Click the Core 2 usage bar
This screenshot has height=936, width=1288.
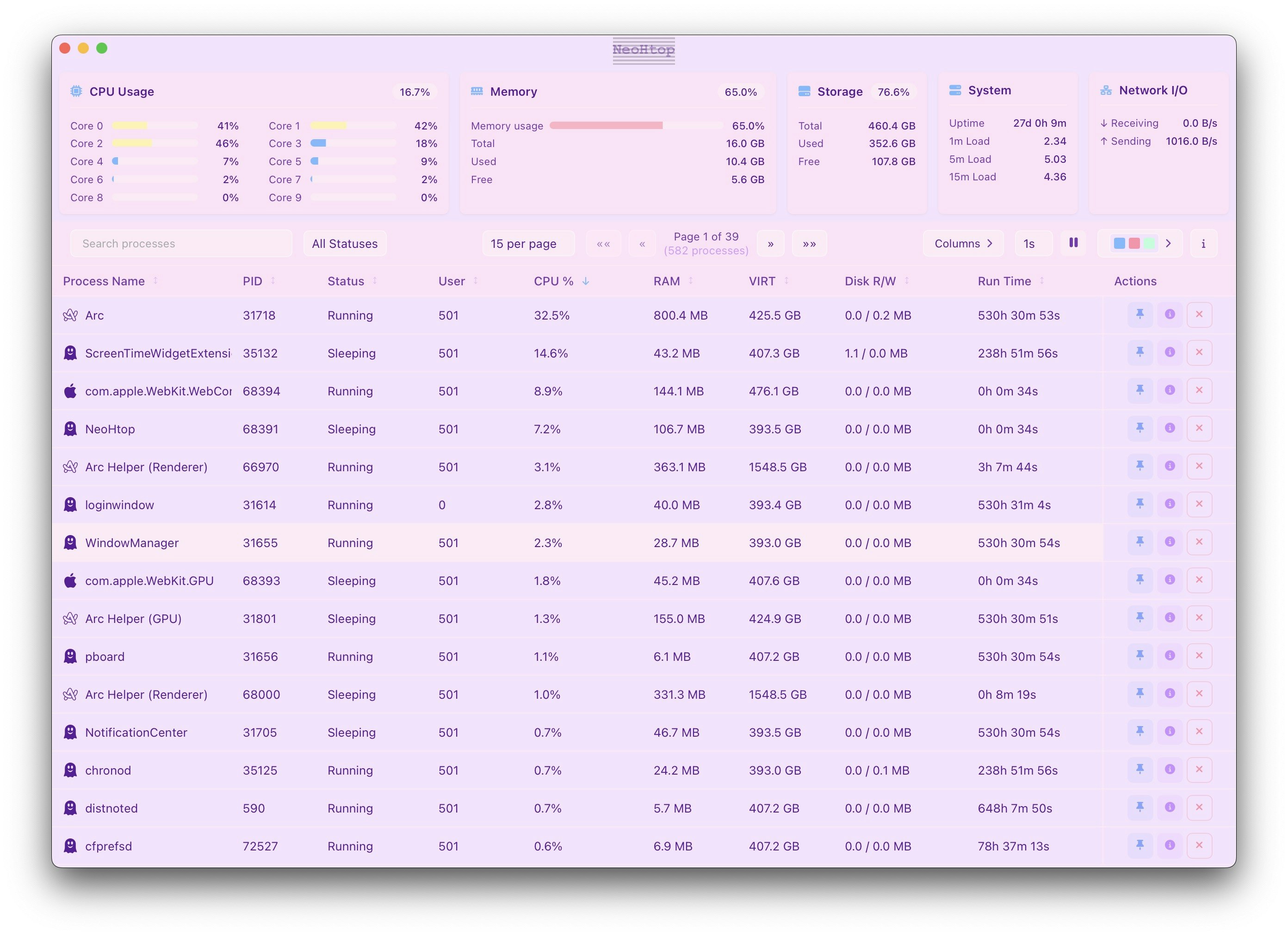[155, 143]
